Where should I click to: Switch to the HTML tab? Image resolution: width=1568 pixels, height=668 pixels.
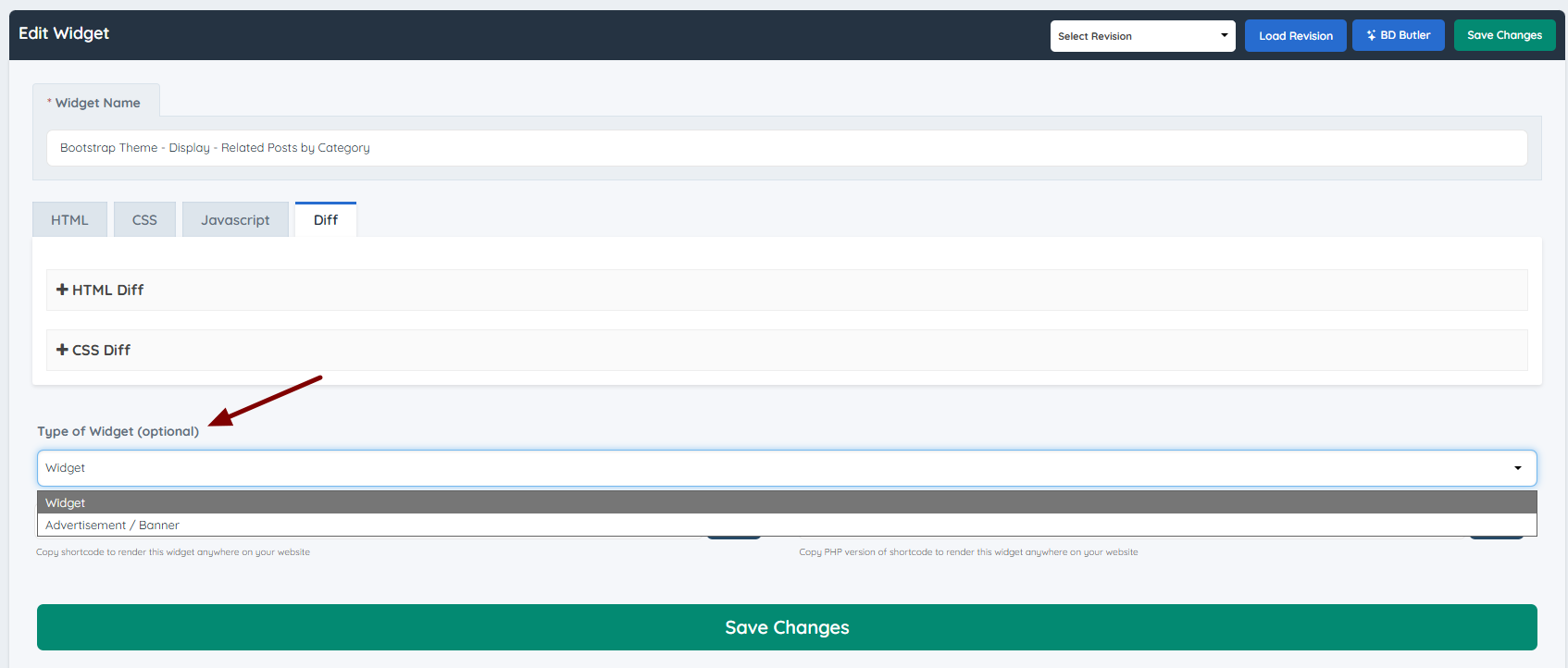click(x=69, y=219)
